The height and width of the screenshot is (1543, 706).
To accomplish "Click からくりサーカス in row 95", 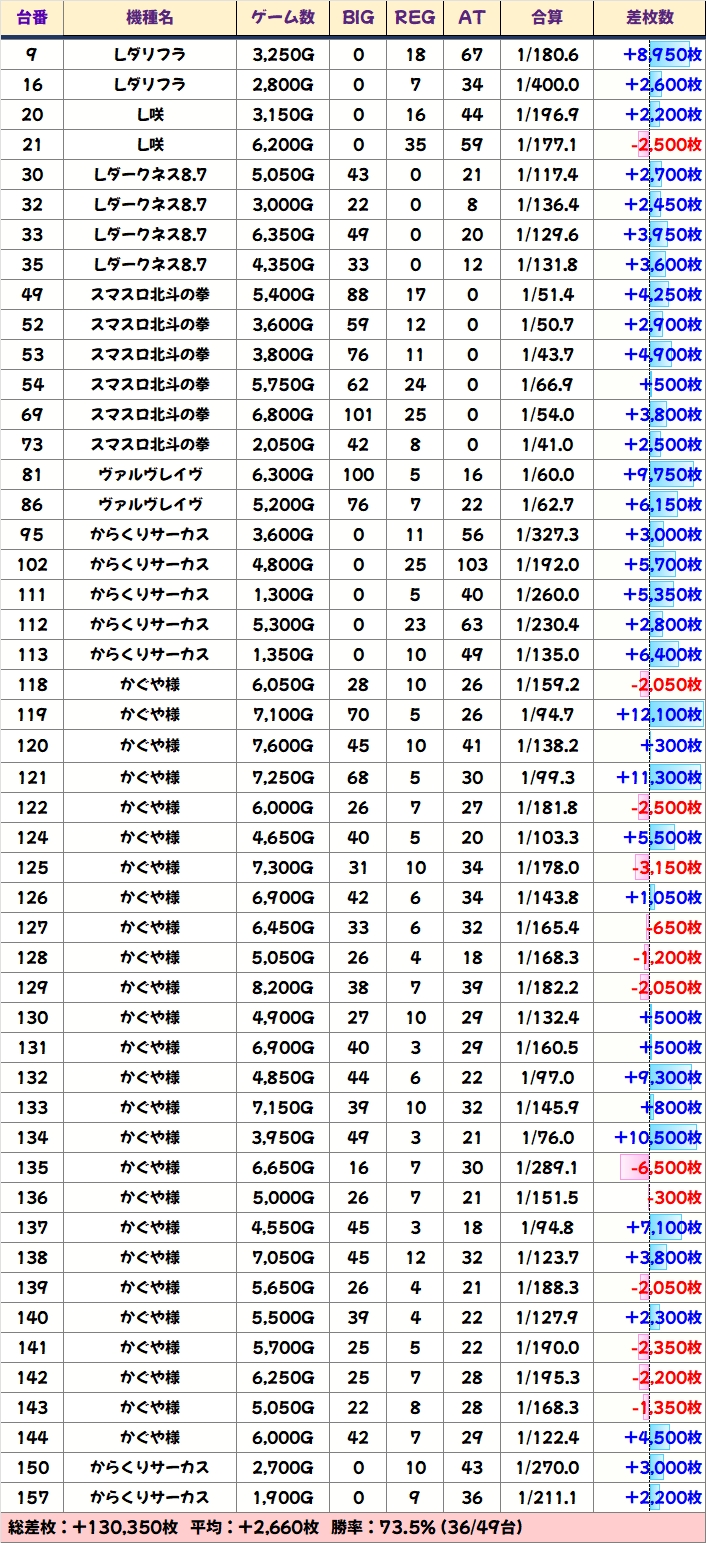I will pyautogui.click(x=150, y=534).
